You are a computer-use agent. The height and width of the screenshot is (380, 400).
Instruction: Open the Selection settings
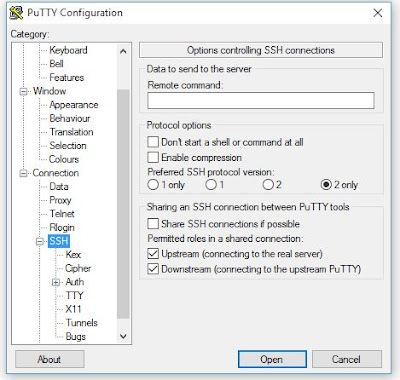[68, 146]
